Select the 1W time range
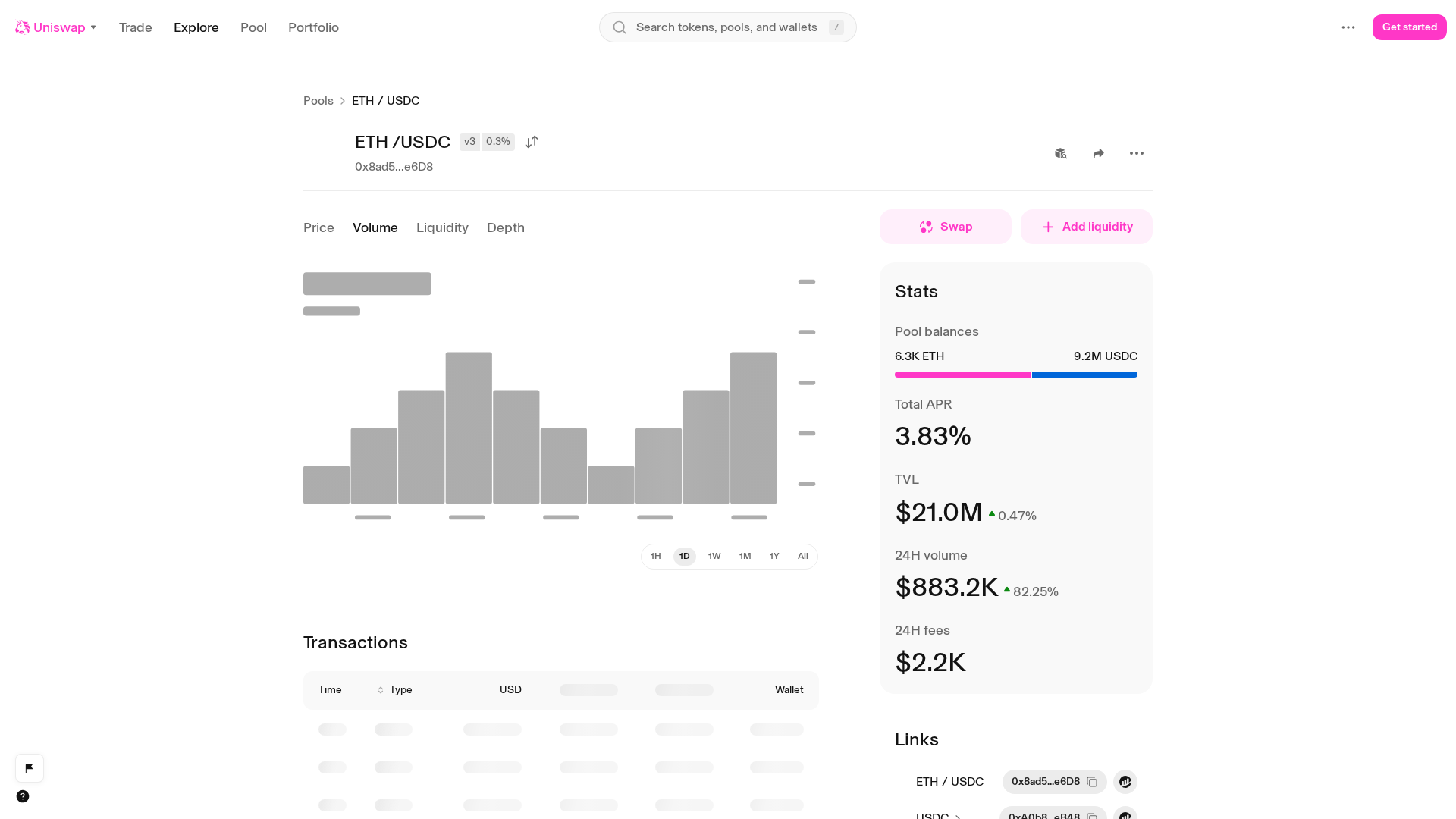Viewport: 1456px width, 819px height. click(x=714, y=557)
